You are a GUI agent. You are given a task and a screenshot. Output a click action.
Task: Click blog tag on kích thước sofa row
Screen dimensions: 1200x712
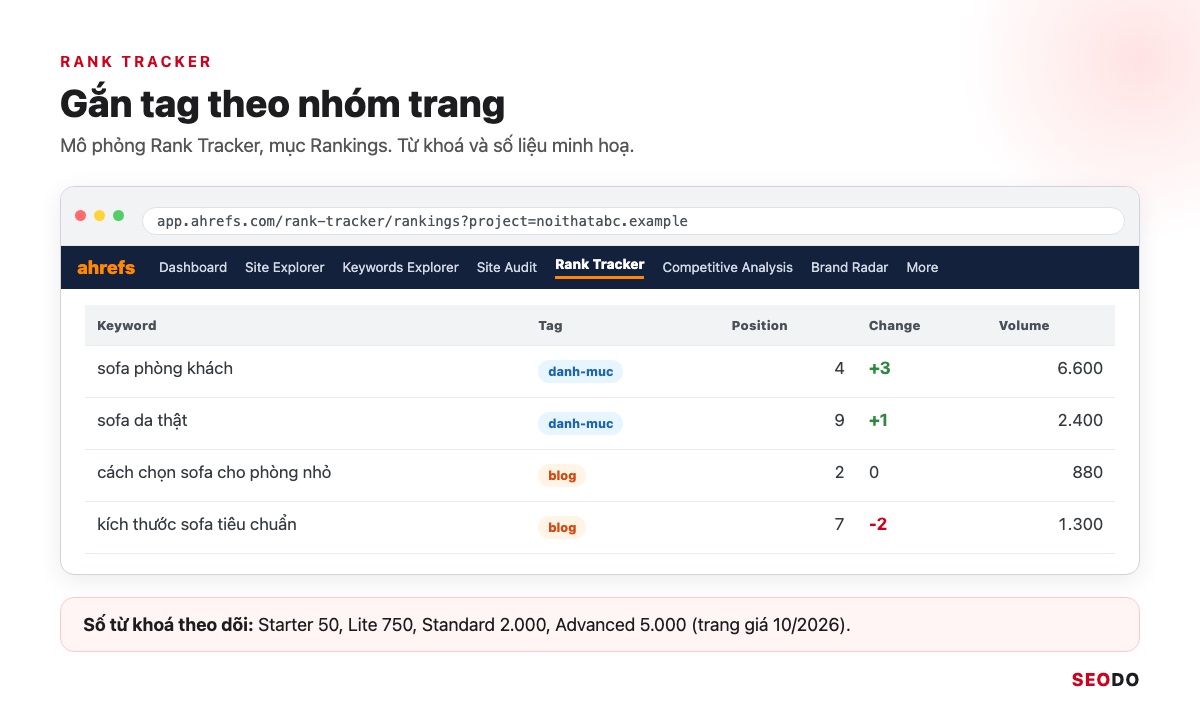point(562,527)
